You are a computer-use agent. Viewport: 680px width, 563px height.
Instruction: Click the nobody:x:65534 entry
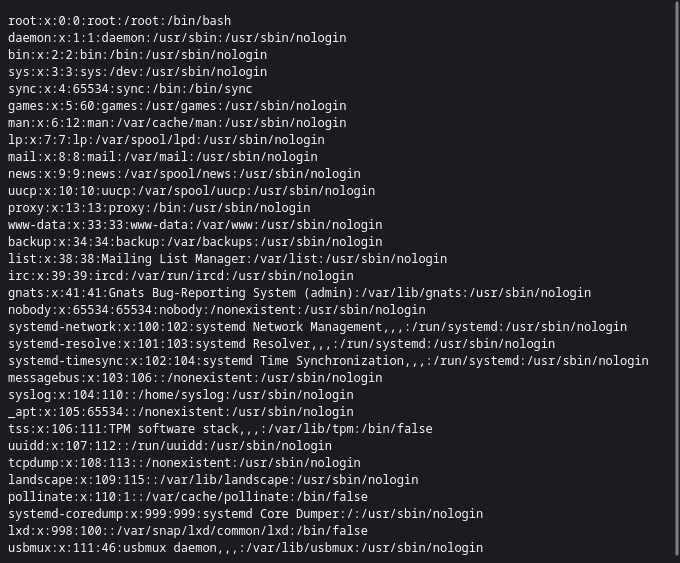tap(217, 310)
